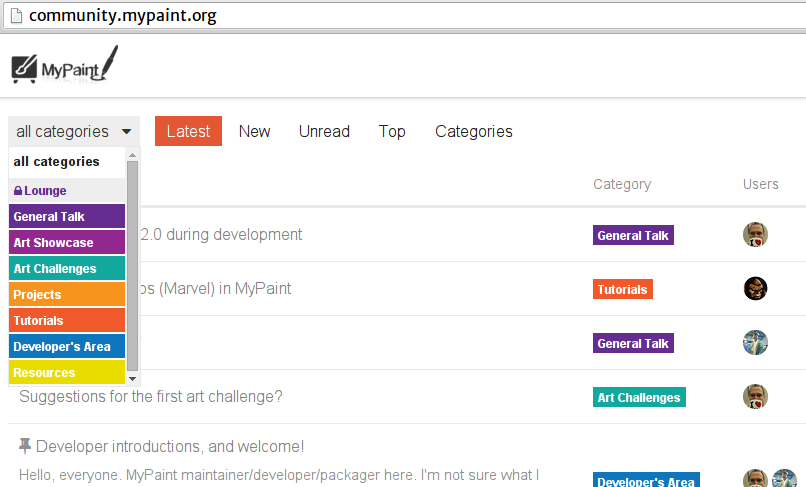806x487 pixels.
Task: Click General Talk badge in third topic row
Action: tap(633, 343)
